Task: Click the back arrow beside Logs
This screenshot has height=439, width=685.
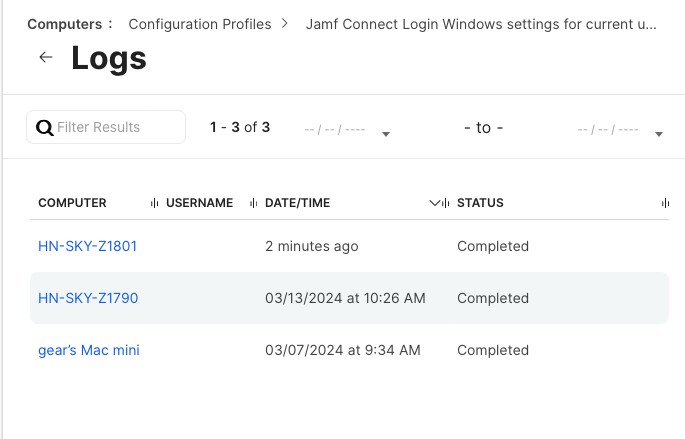Action: coord(45,58)
